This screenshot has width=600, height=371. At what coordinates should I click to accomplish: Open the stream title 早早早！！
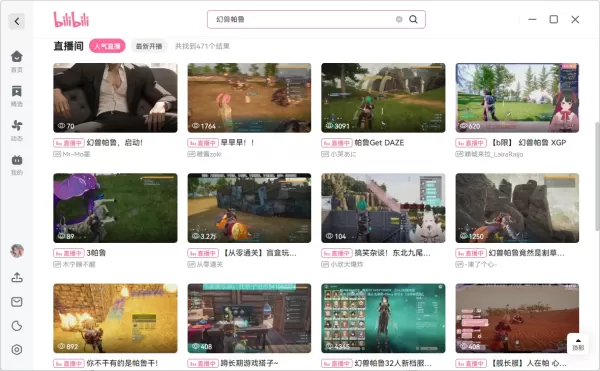[x=238, y=143]
